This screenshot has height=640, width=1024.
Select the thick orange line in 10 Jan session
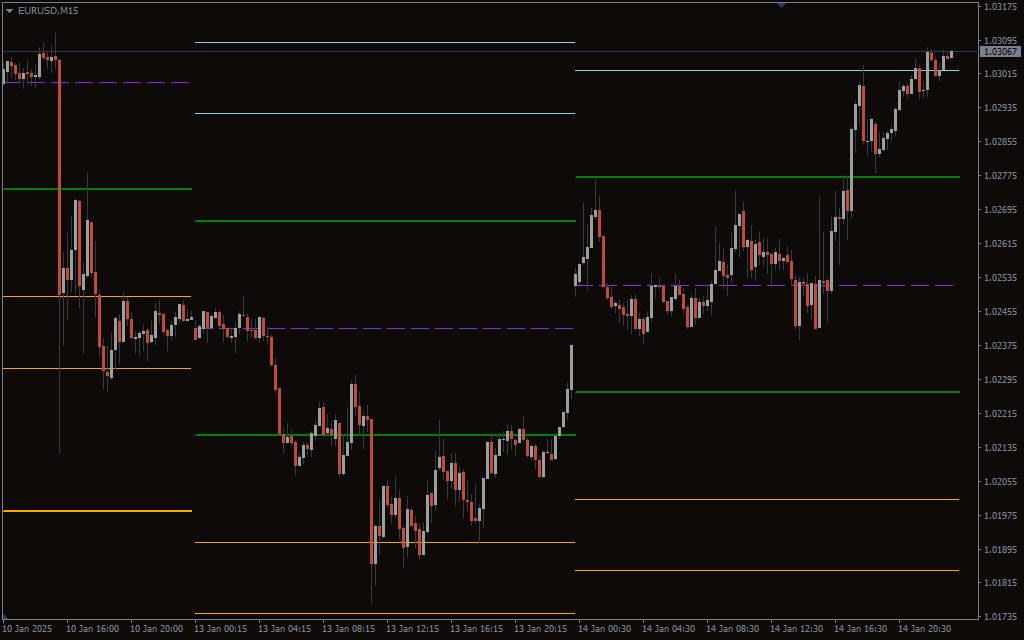pos(96,511)
